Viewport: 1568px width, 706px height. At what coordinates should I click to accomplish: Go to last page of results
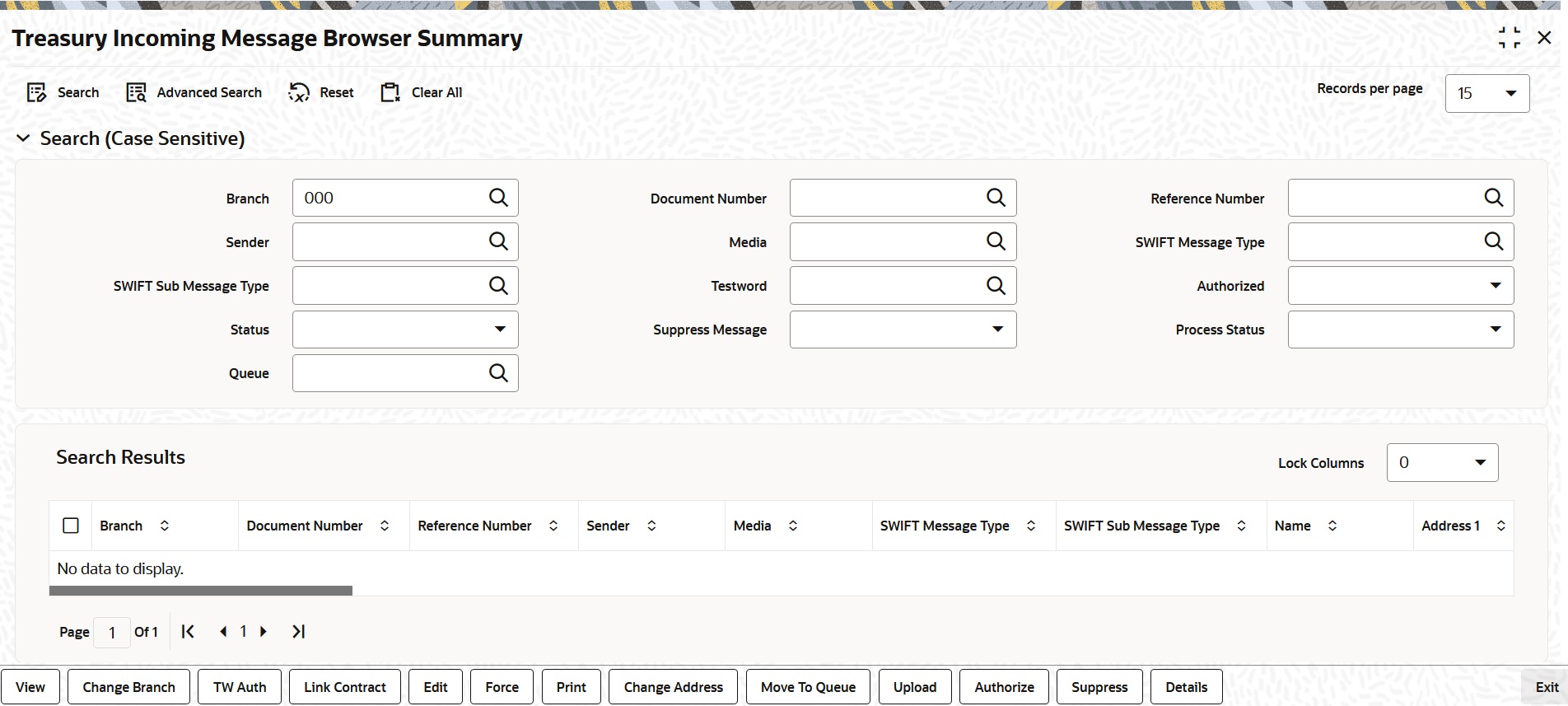point(299,632)
